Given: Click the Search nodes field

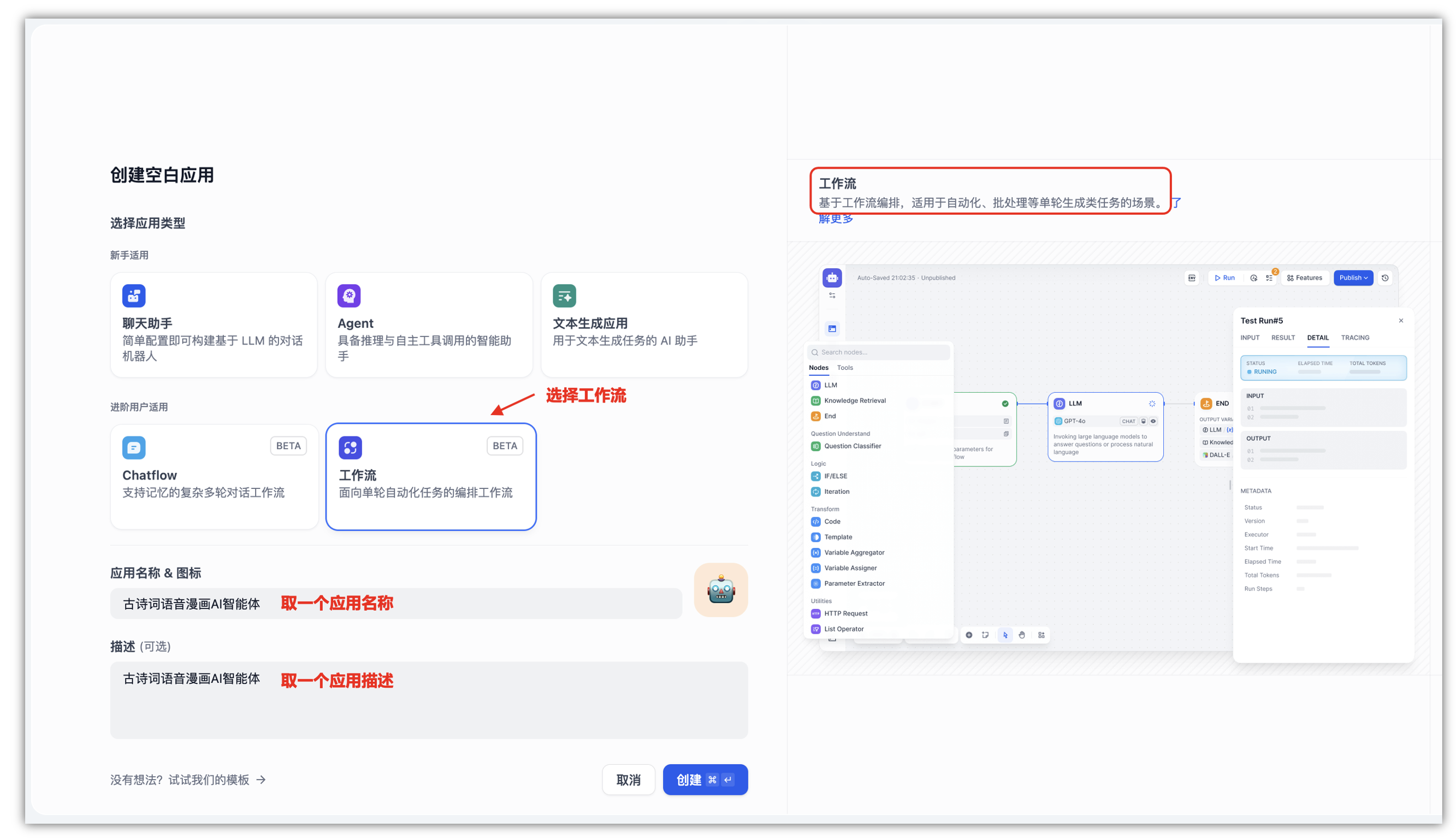Looking at the screenshot, I should point(880,352).
